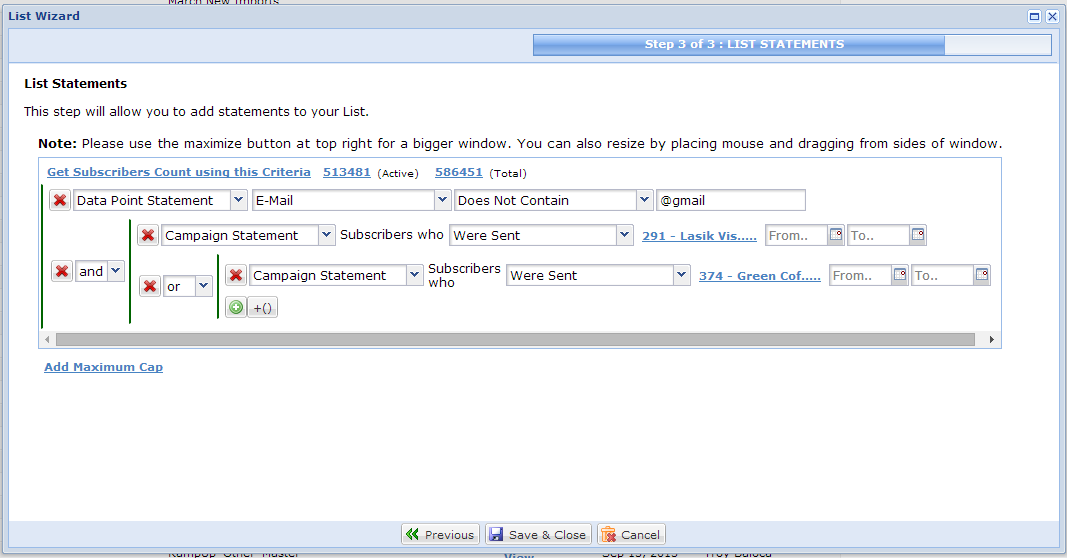
Task: Remove the 'or' group with red X
Action: tap(150, 286)
